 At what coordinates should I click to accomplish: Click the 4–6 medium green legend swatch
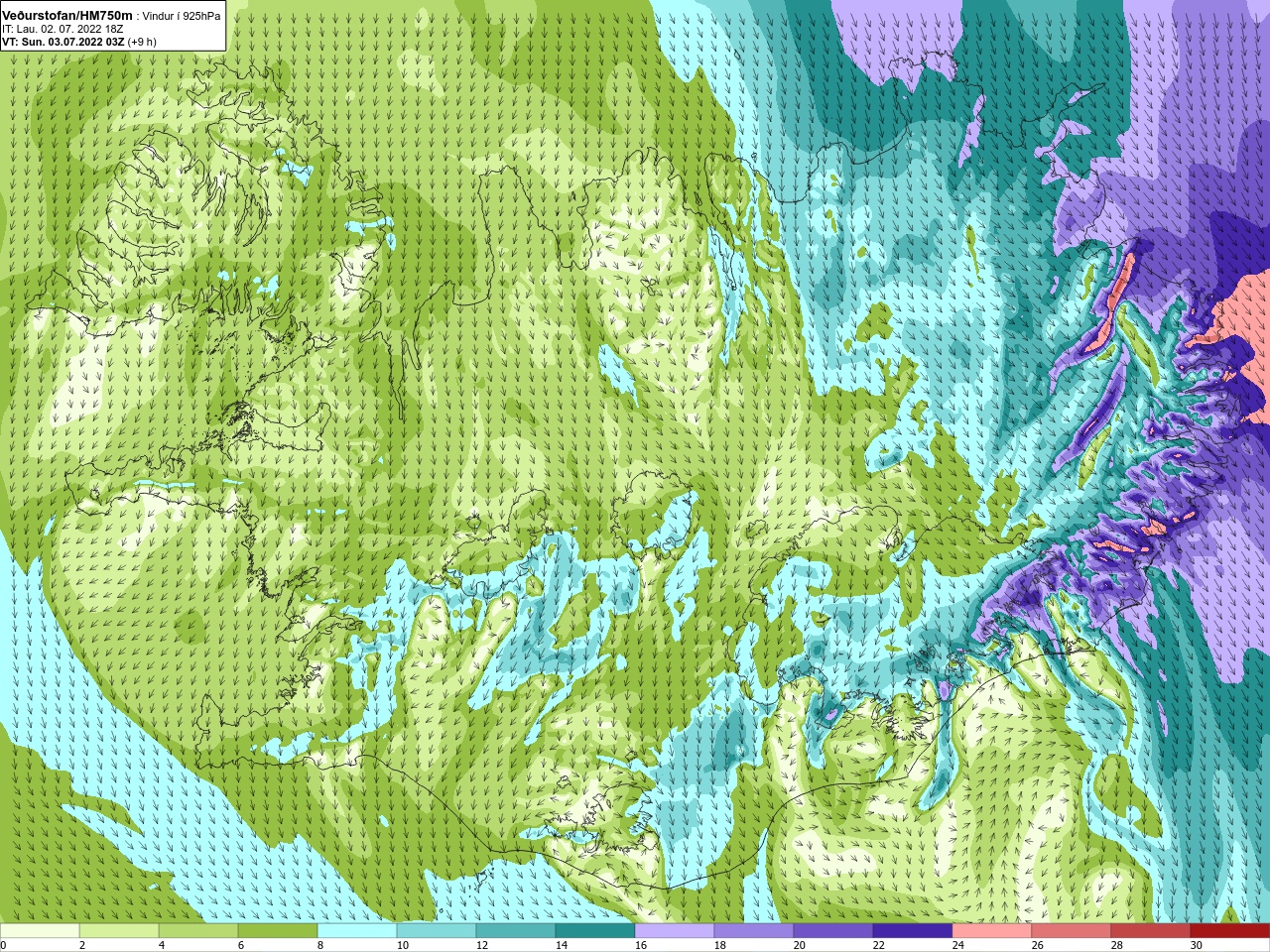[198, 930]
